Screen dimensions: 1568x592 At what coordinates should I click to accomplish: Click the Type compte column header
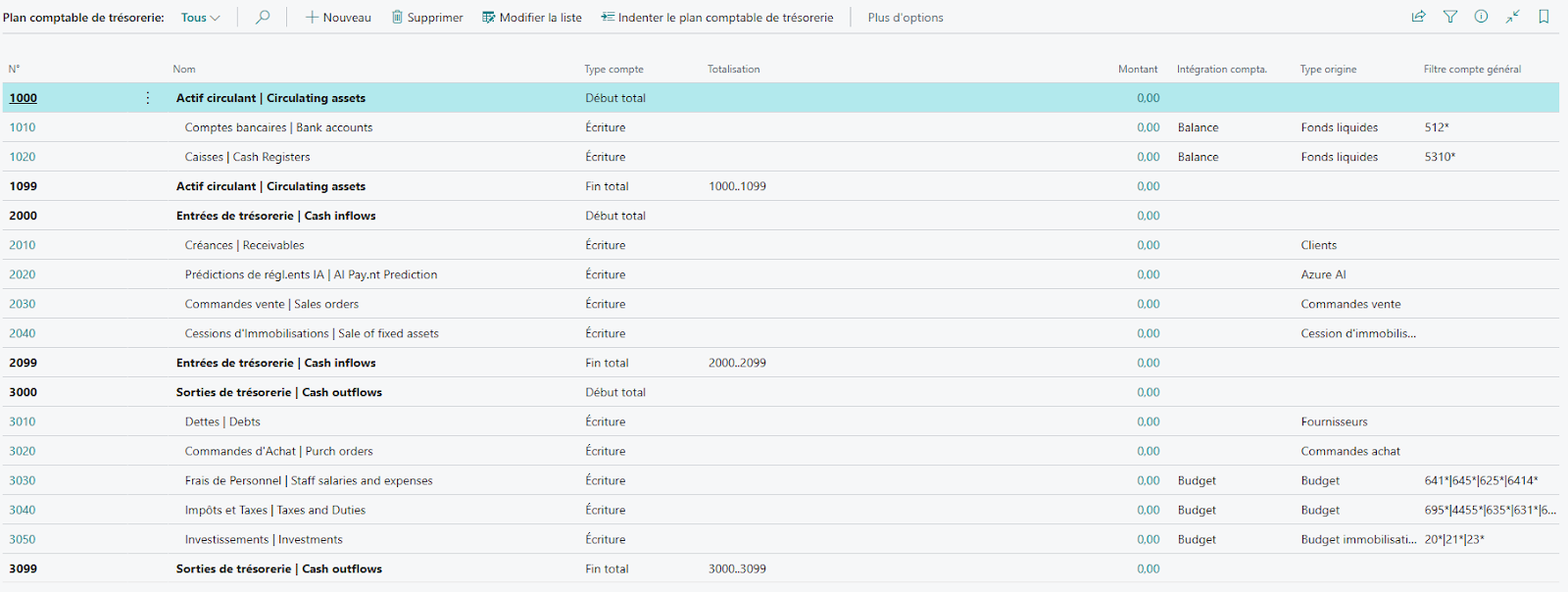[613, 70]
